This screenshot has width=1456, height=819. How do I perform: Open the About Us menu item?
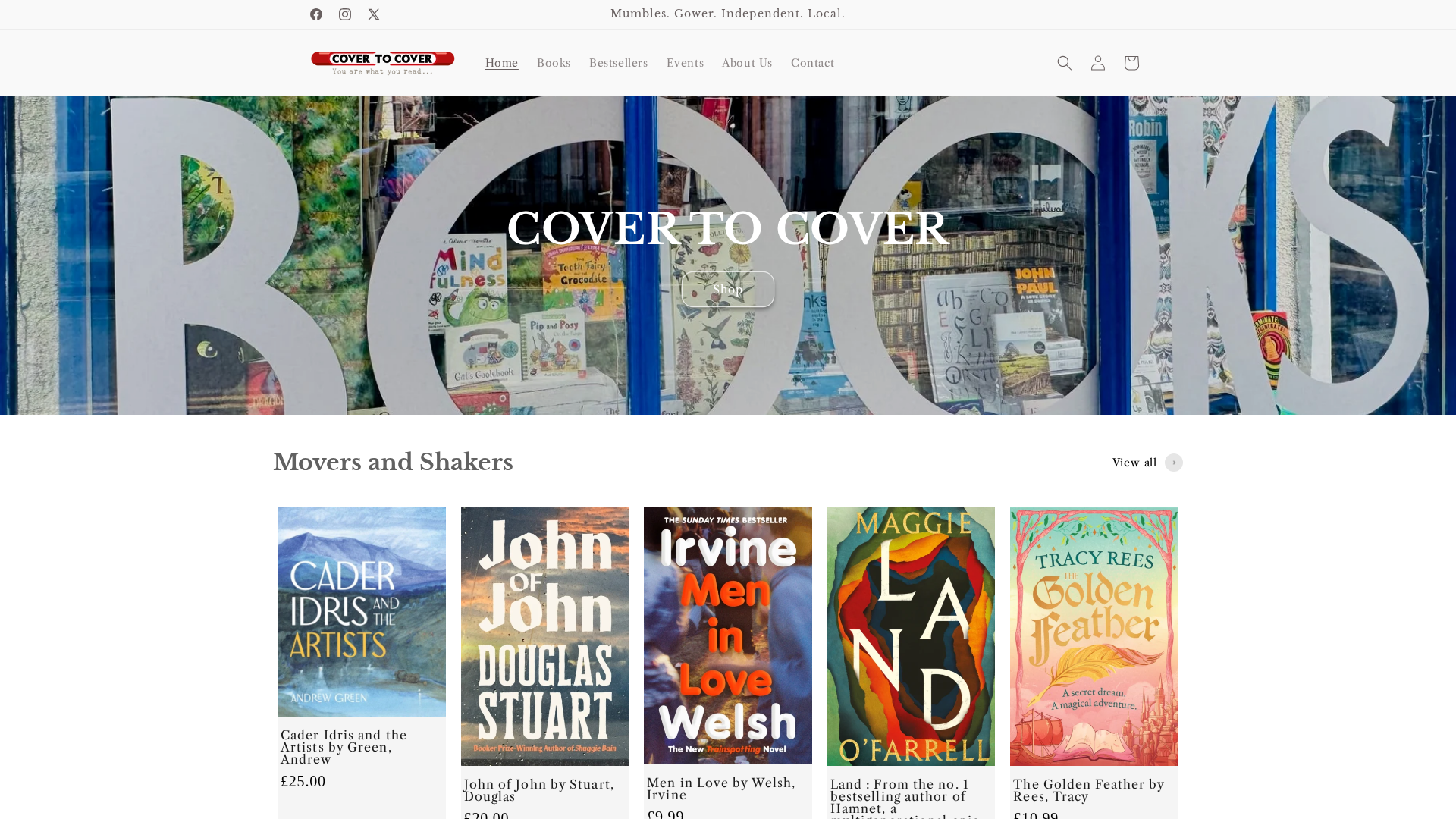click(x=747, y=63)
